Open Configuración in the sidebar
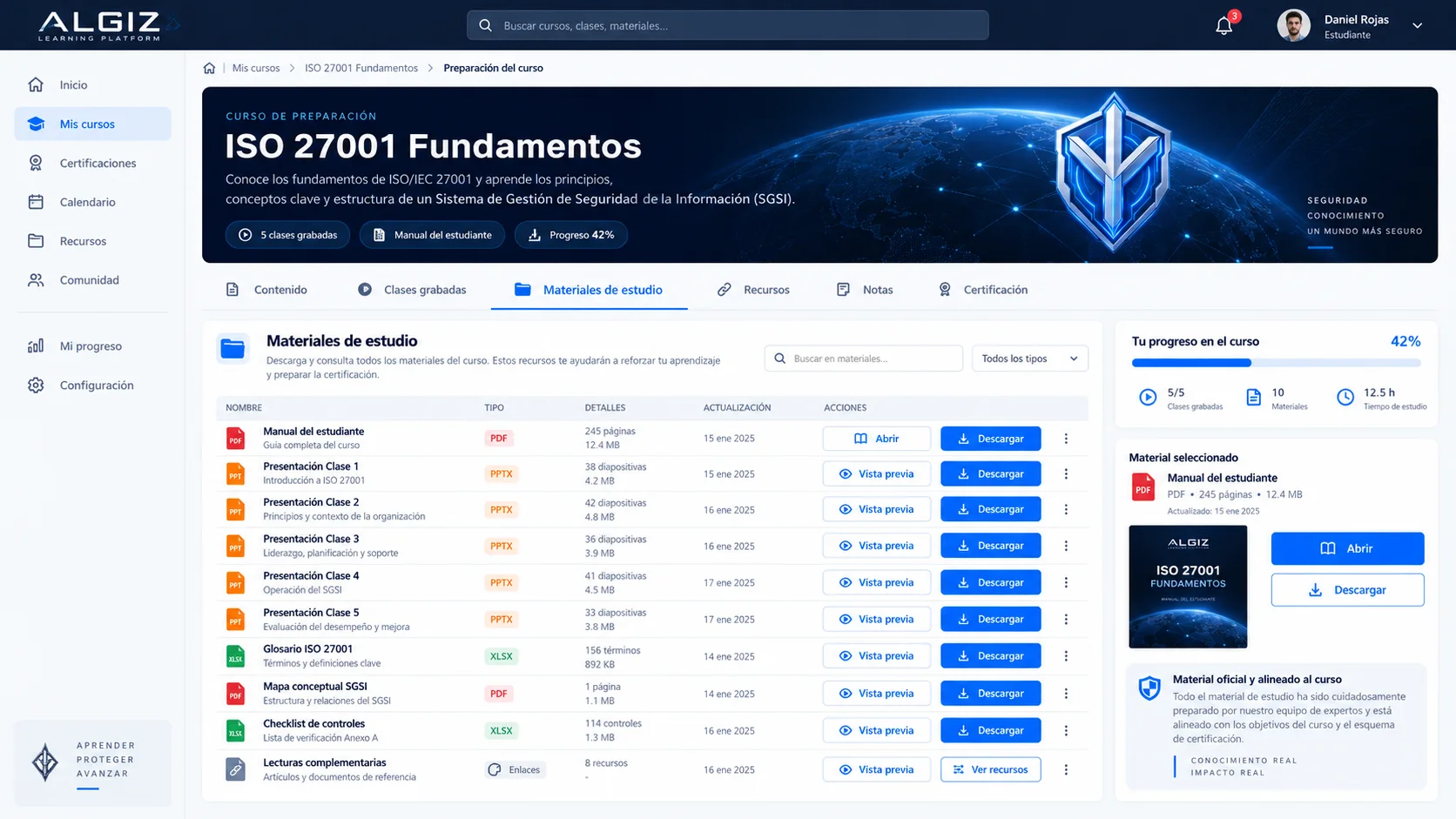Image resolution: width=1456 pixels, height=819 pixels. [92, 385]
